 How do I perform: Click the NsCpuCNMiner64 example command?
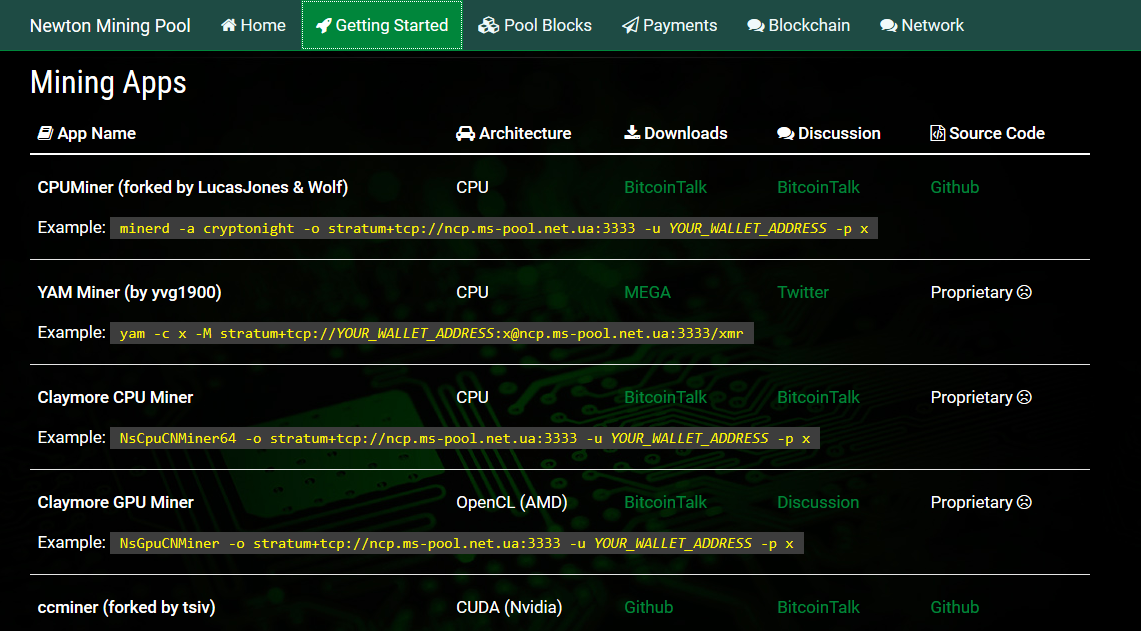[465, 438]
